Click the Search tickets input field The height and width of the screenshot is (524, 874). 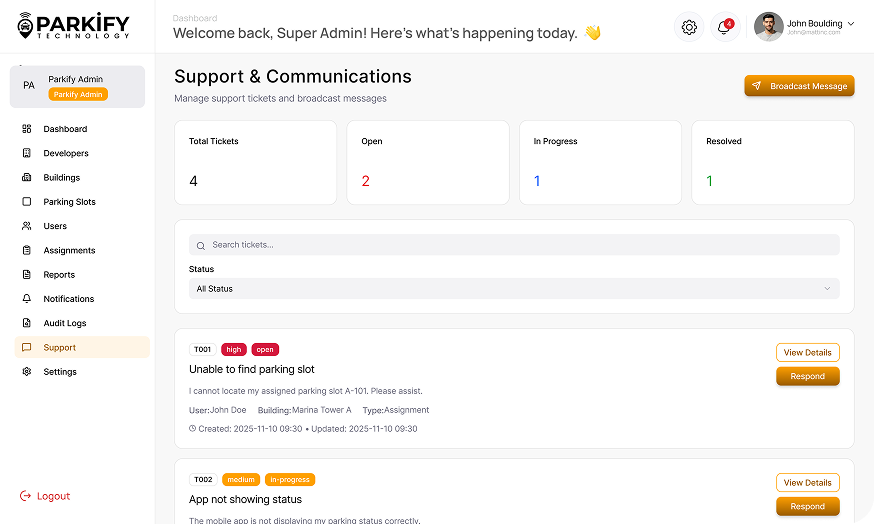[x=514, y=245]
